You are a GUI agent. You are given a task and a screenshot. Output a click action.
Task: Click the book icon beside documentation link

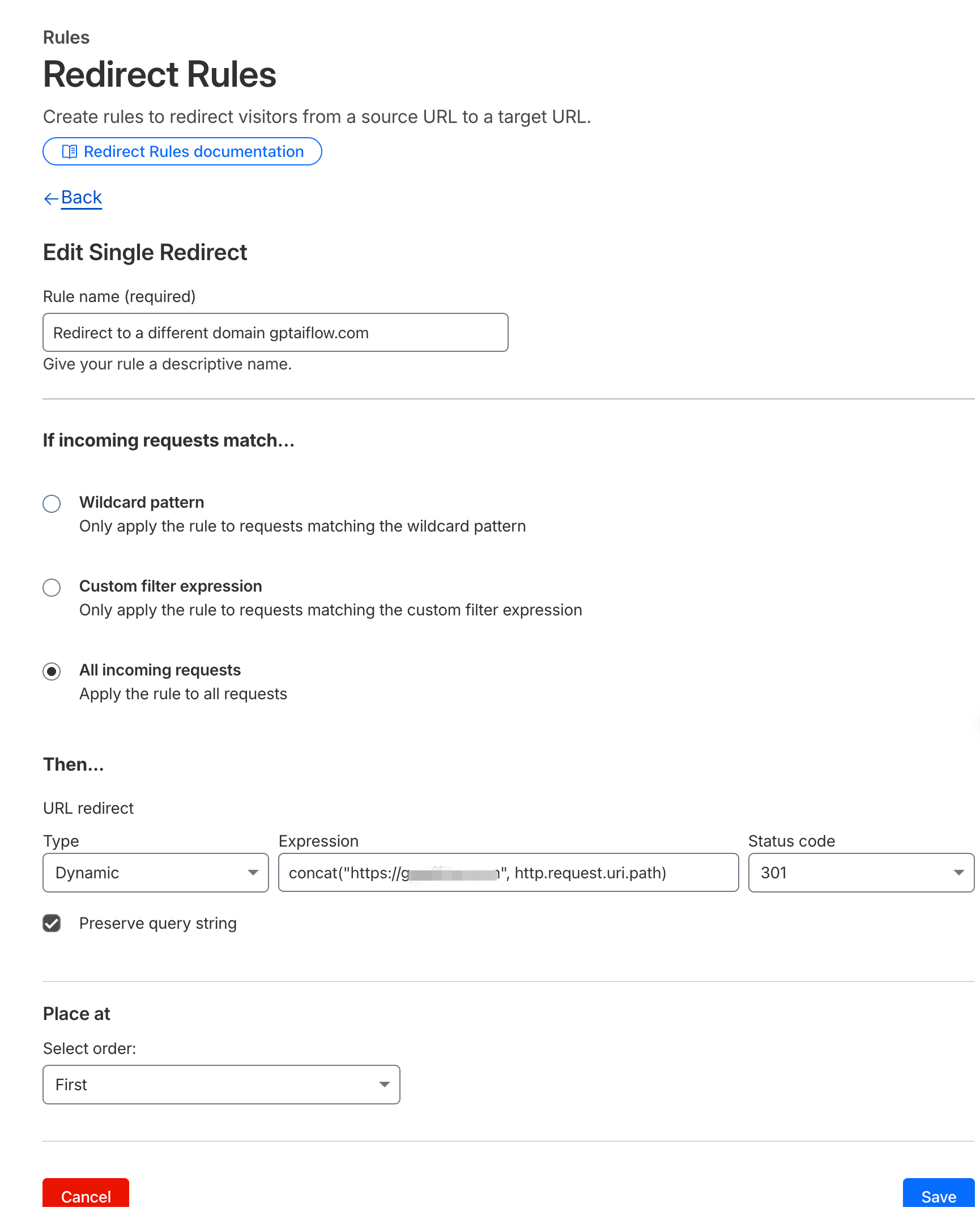69,152
